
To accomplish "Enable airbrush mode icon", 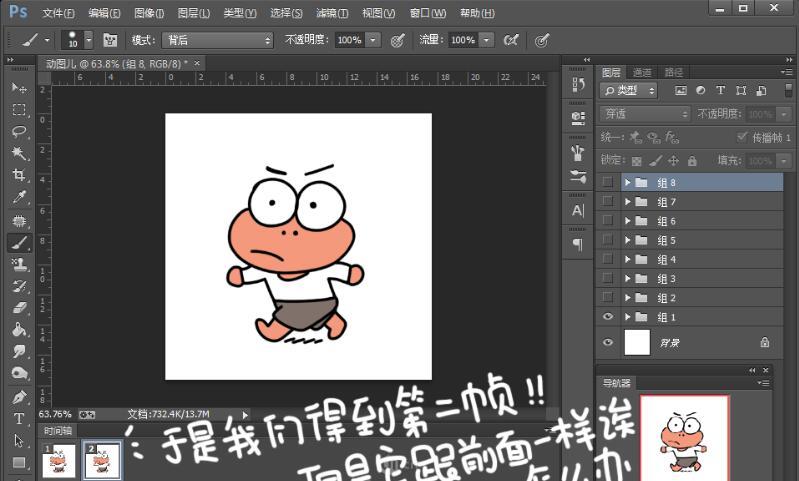I will point(511,40).
